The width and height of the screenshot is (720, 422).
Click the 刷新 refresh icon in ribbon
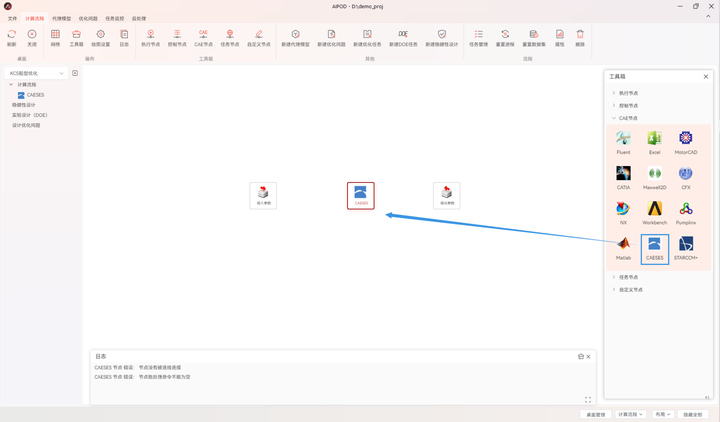tap(12, 34)
